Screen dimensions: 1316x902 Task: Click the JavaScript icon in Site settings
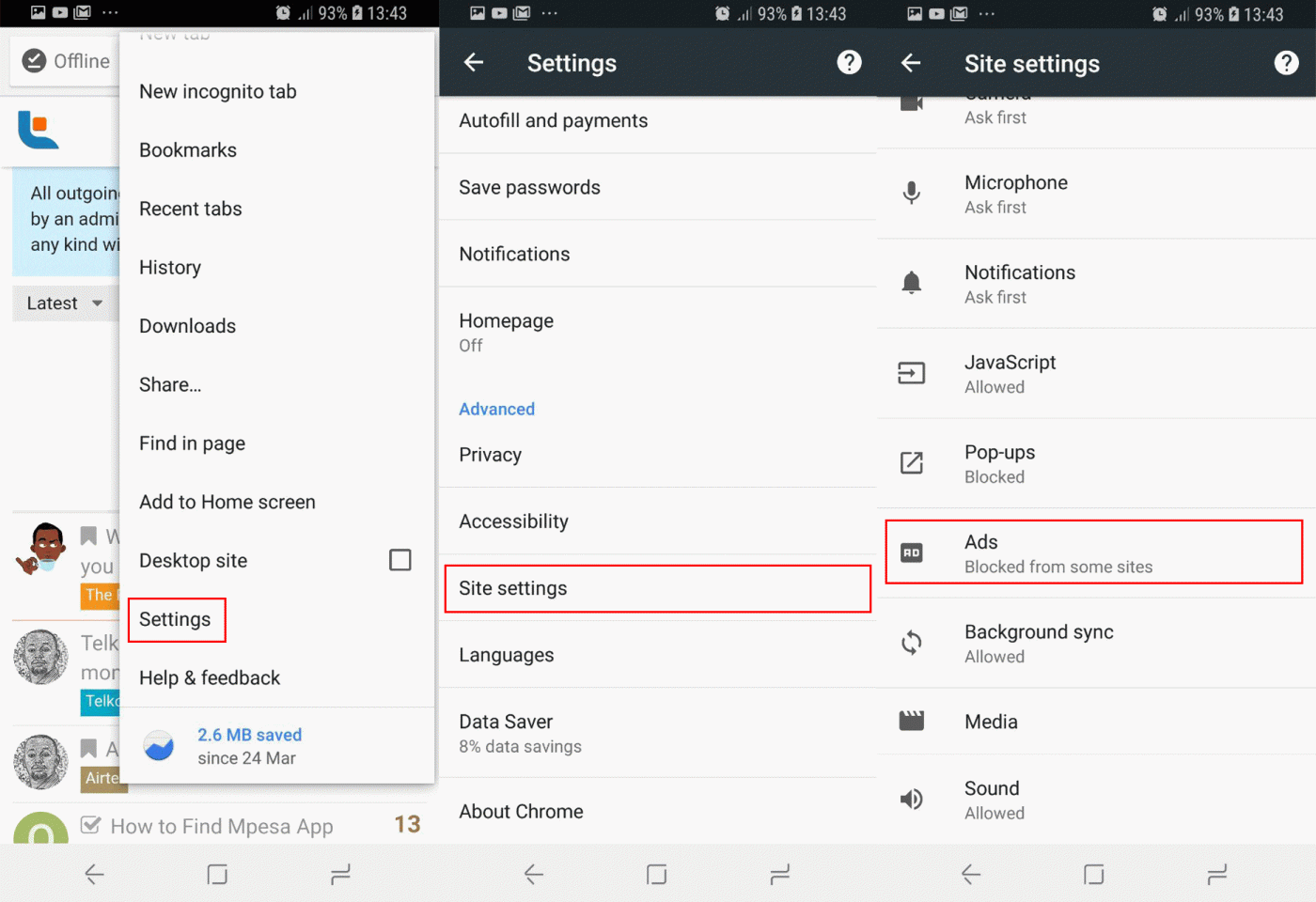point(911,373)
